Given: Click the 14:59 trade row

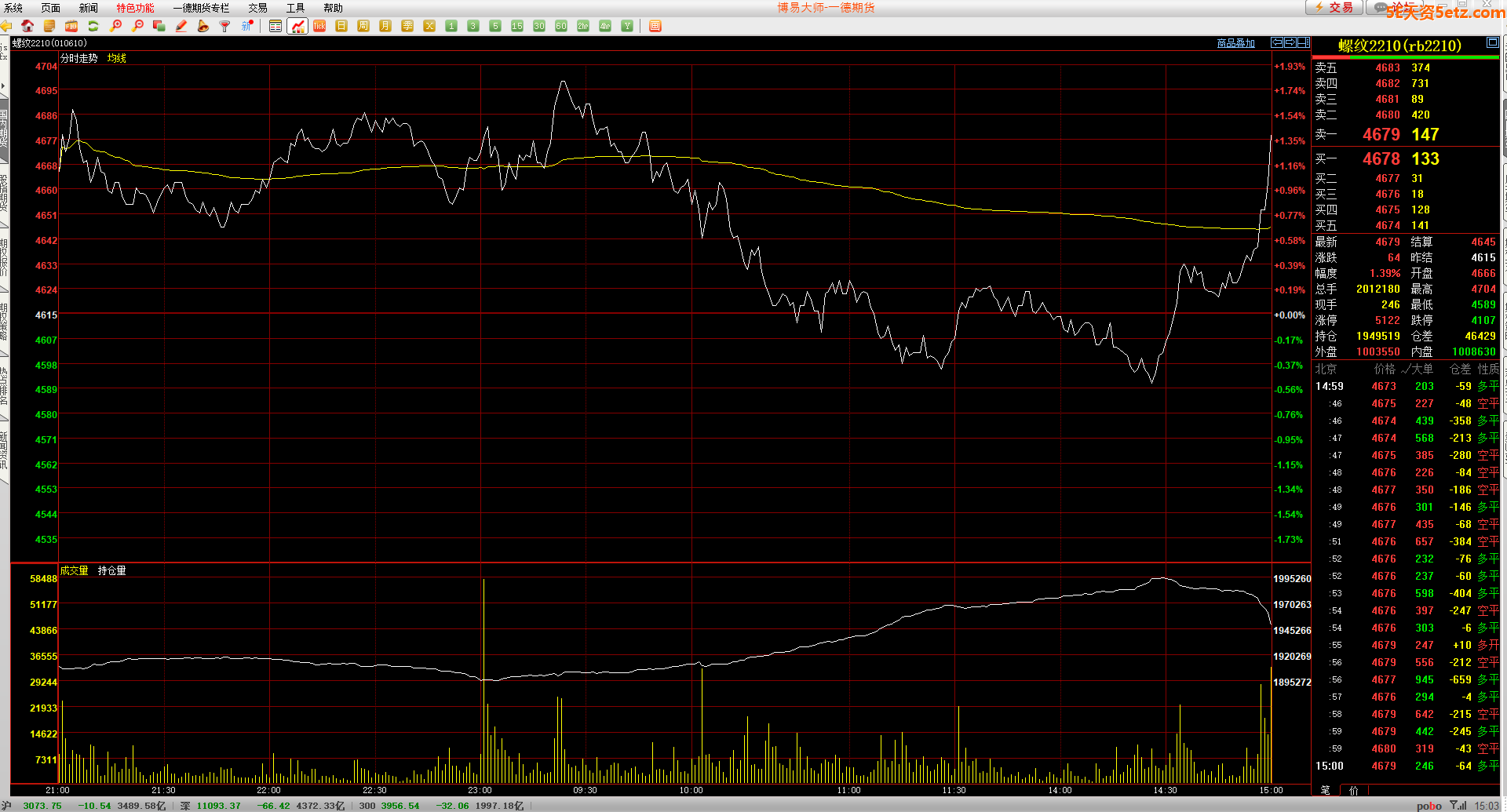Looking at the screenshot, I should tap(1407, 386).
